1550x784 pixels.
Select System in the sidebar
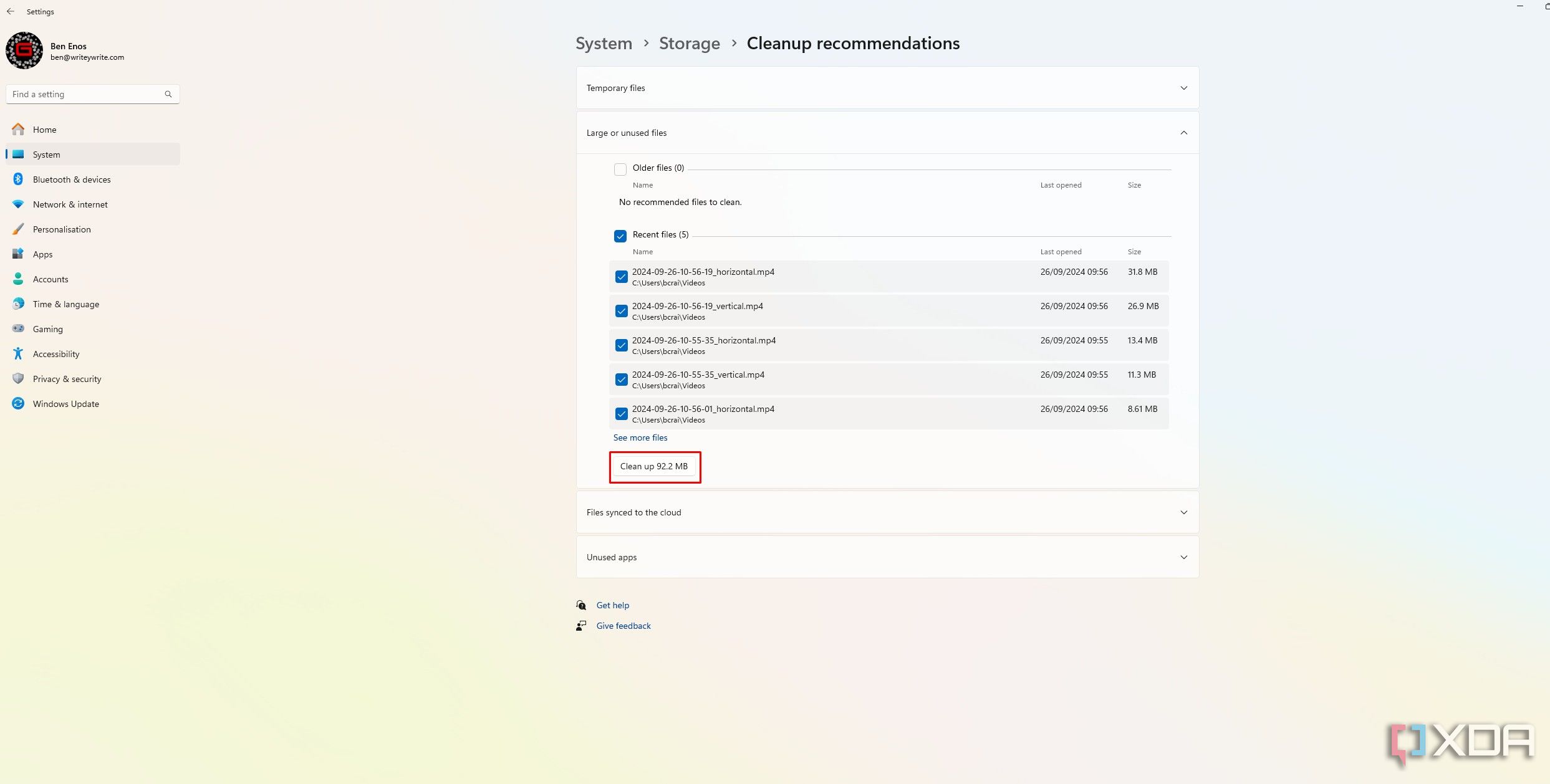click(93, 154)
